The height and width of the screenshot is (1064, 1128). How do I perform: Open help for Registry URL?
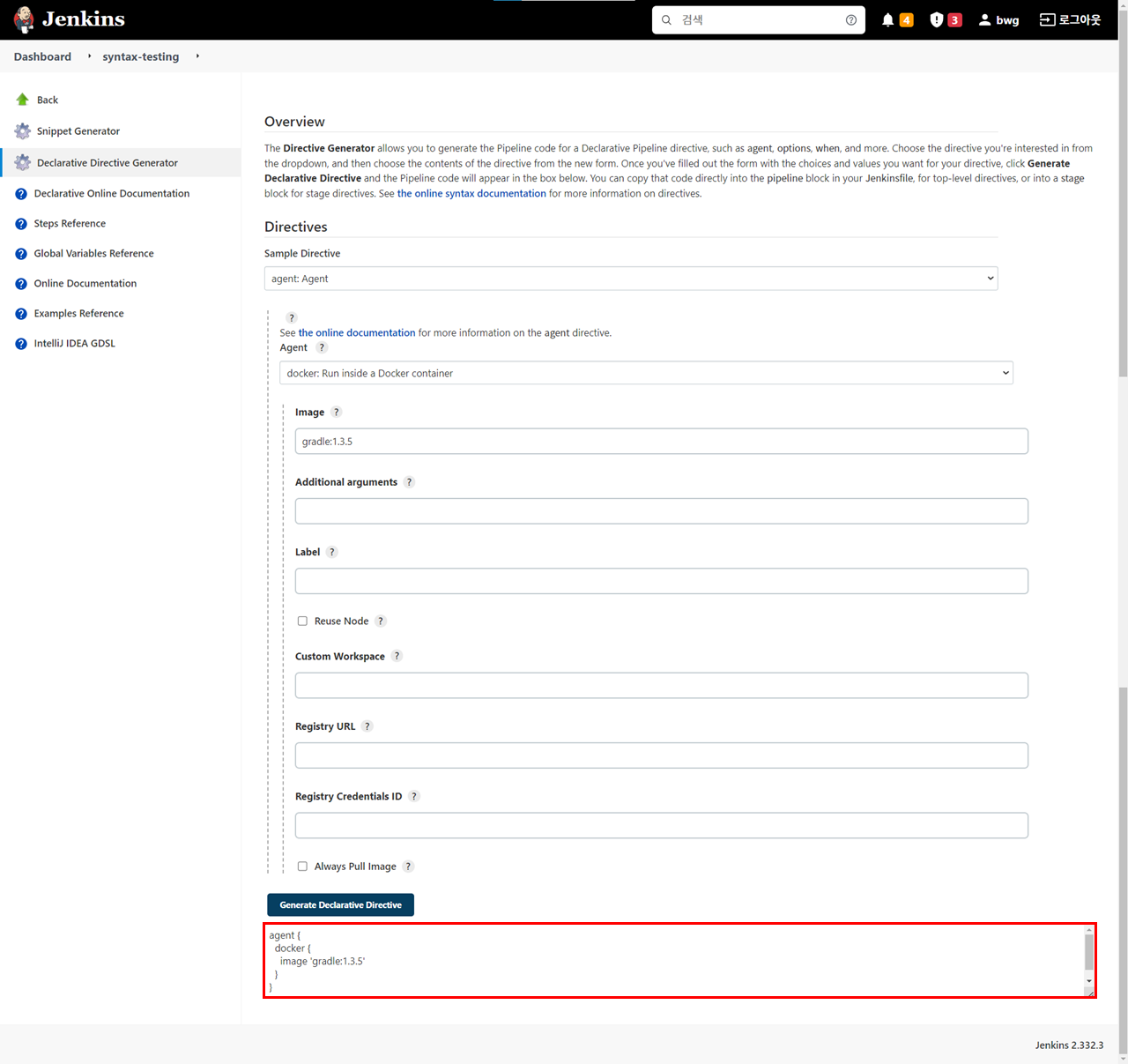(x=367, y=726)
